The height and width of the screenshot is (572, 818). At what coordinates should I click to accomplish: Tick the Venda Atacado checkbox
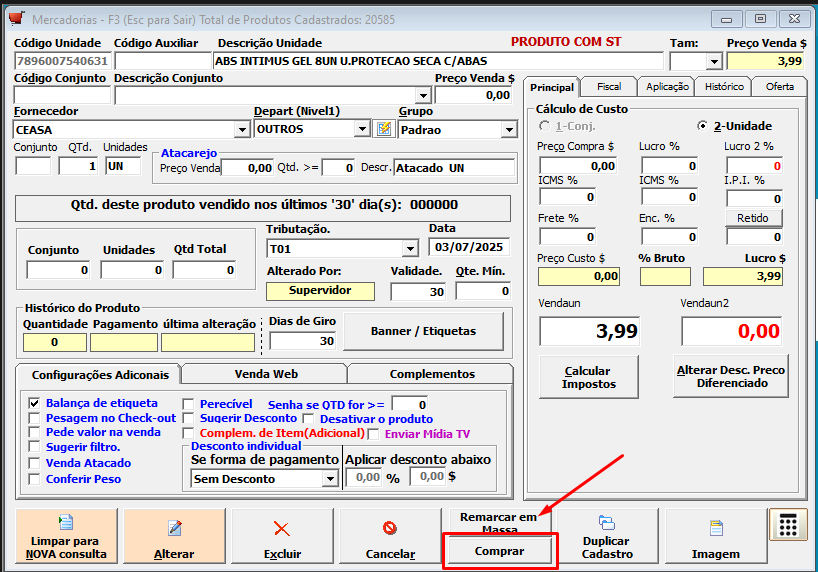pos(34,463)
